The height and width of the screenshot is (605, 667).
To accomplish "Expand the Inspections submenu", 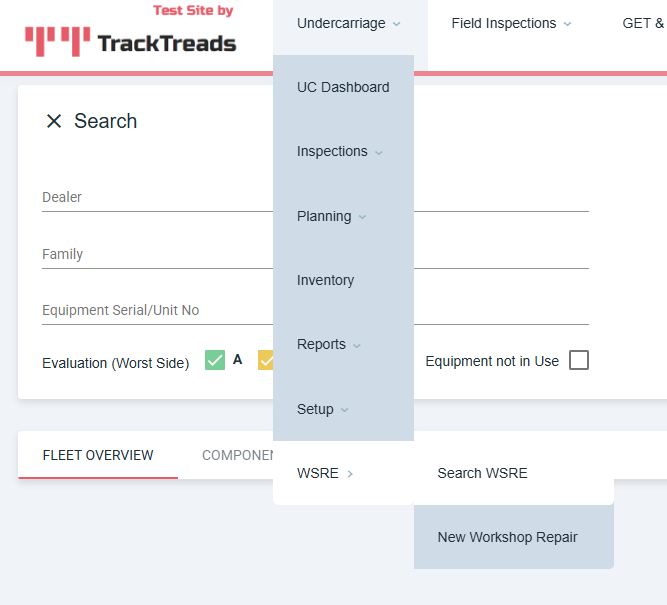I will point(340,151).
